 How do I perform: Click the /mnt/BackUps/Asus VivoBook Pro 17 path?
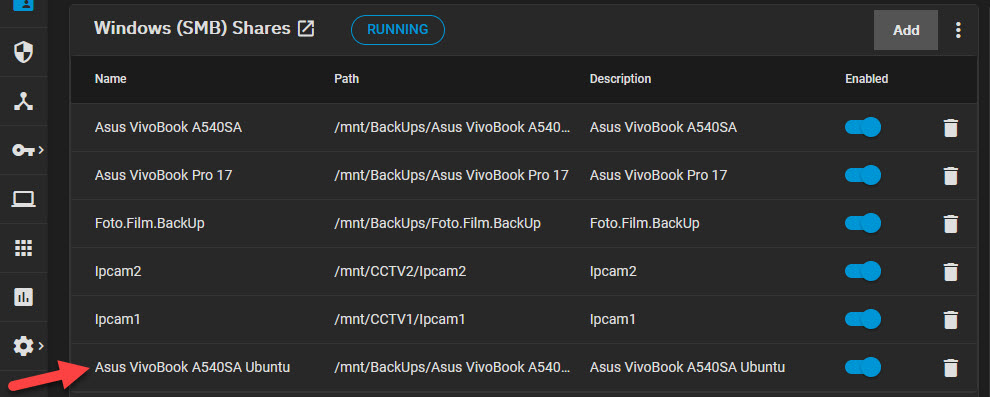[451, 175]
